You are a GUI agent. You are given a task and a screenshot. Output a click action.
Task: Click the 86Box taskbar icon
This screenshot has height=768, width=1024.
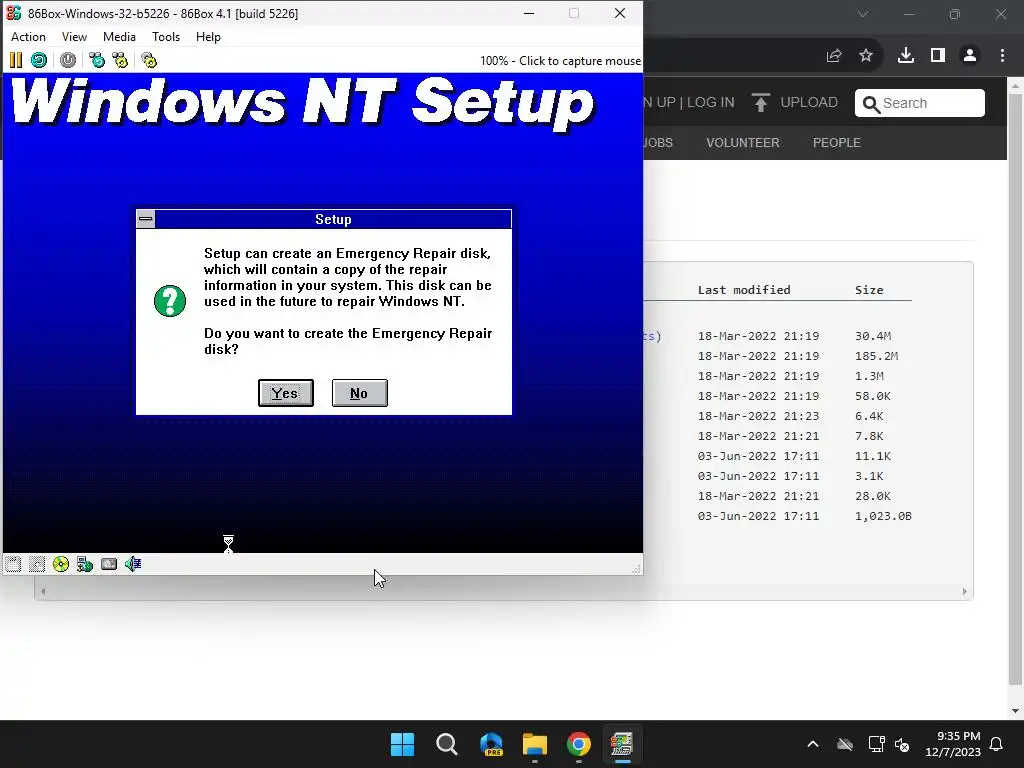[622, 744]
